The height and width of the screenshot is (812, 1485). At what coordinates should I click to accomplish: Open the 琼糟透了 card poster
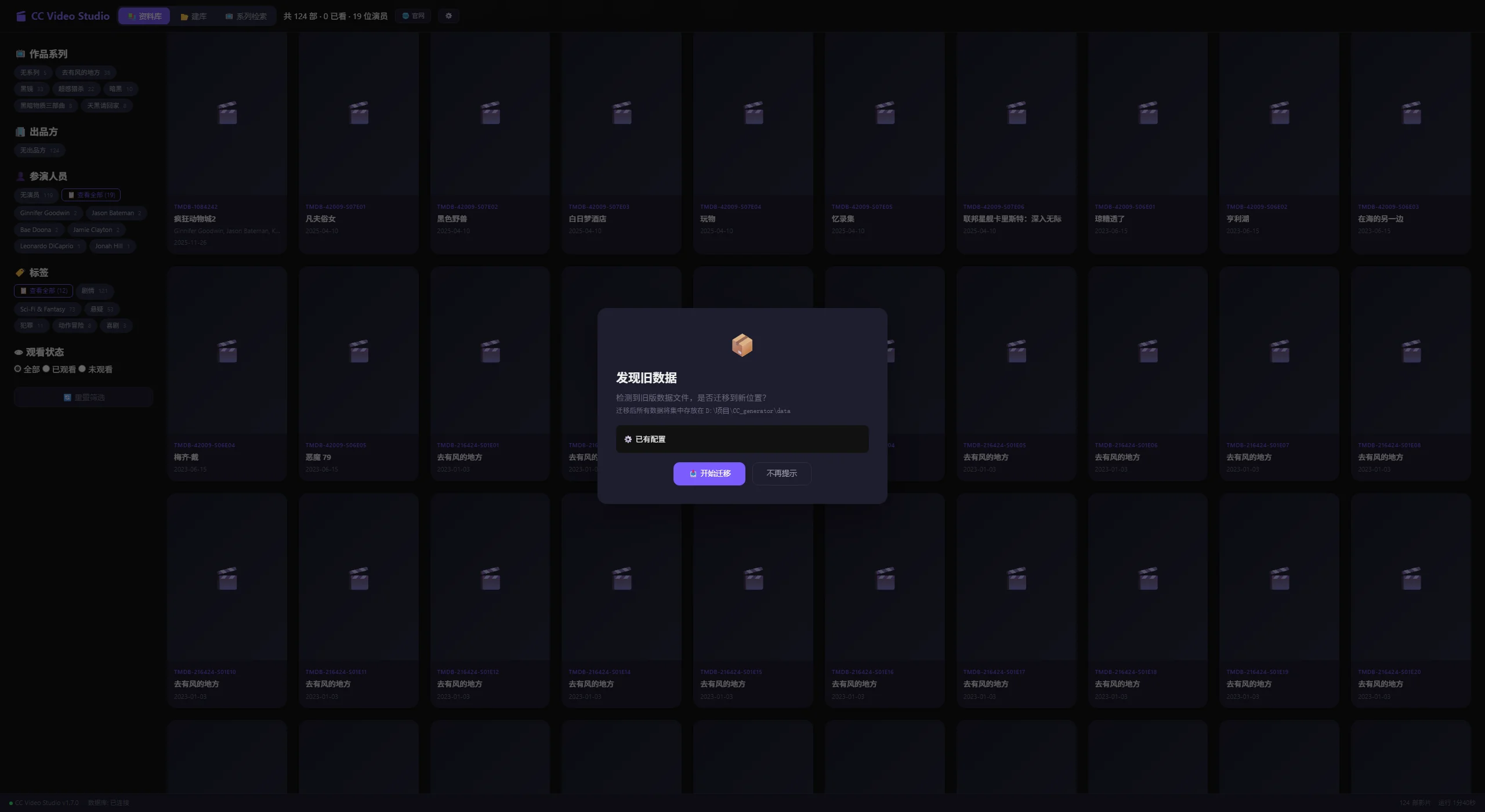tap(1148, 114)
